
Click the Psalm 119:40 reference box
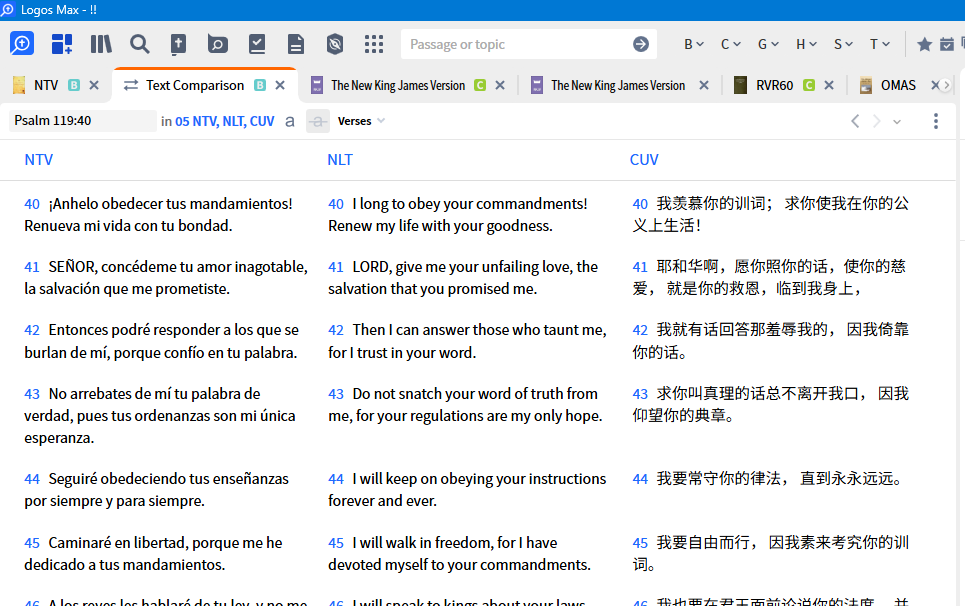tap(83, 121)
